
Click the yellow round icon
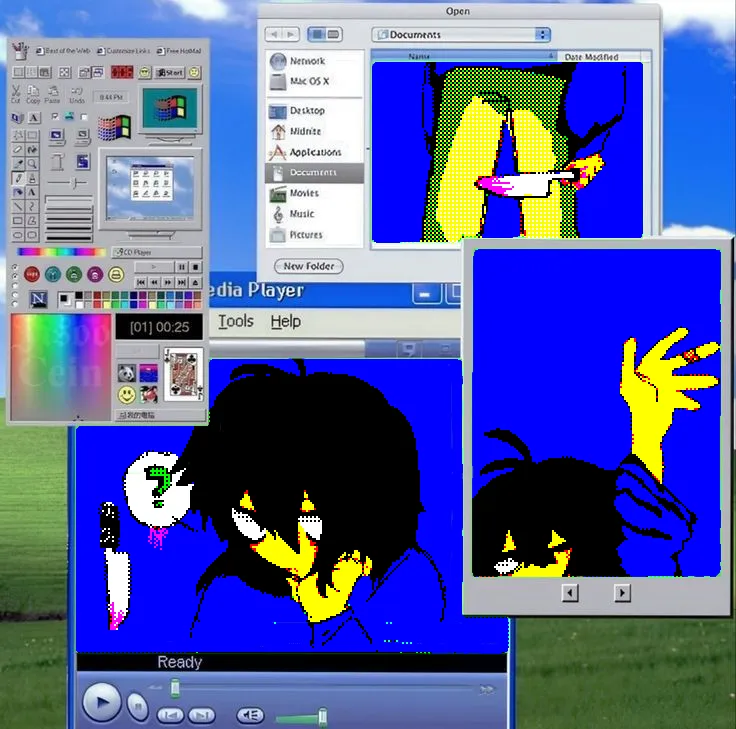pos(116,274)
